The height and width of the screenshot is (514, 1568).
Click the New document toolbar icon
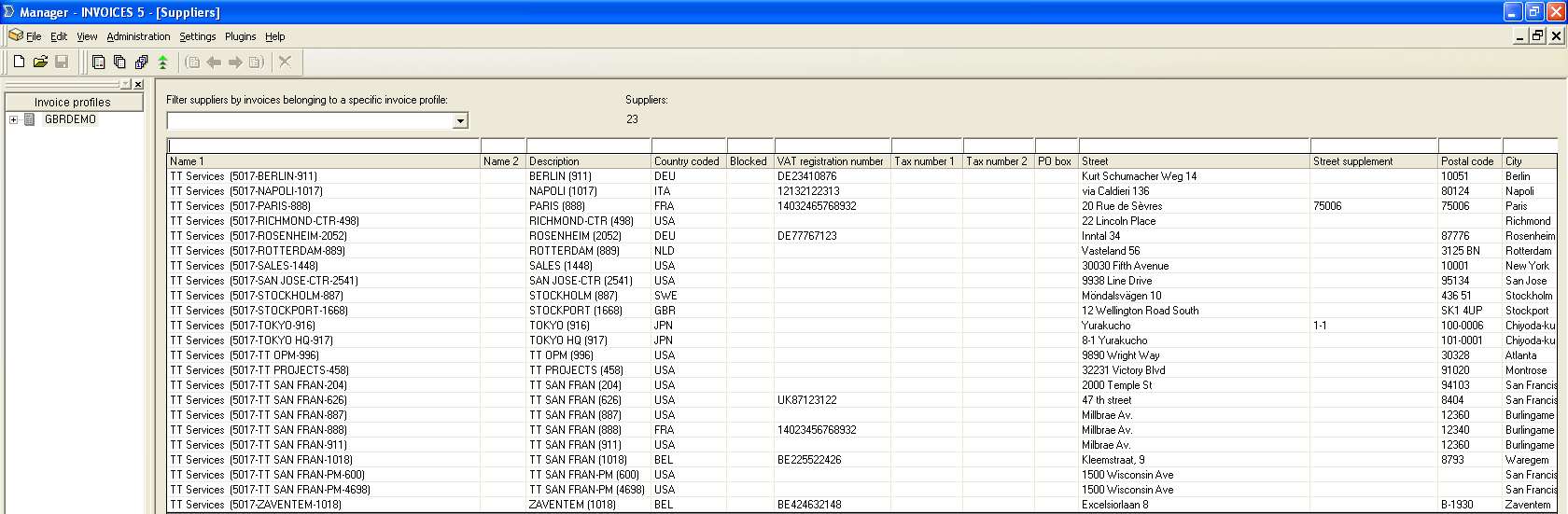pos(19,63)
